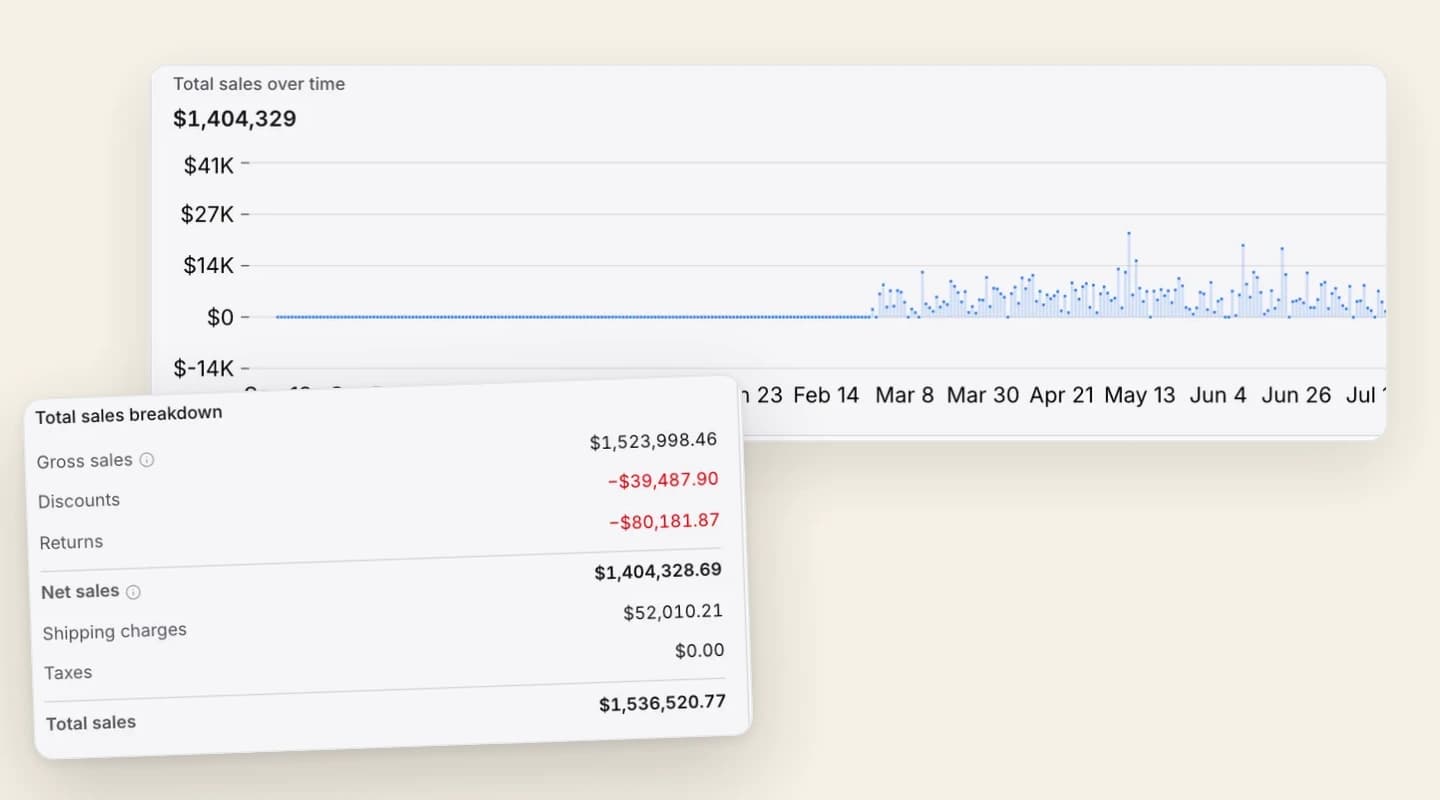Click the Apr 21 date label
The height and width of the screenshot is (800, 1440).
point(1062,395)
